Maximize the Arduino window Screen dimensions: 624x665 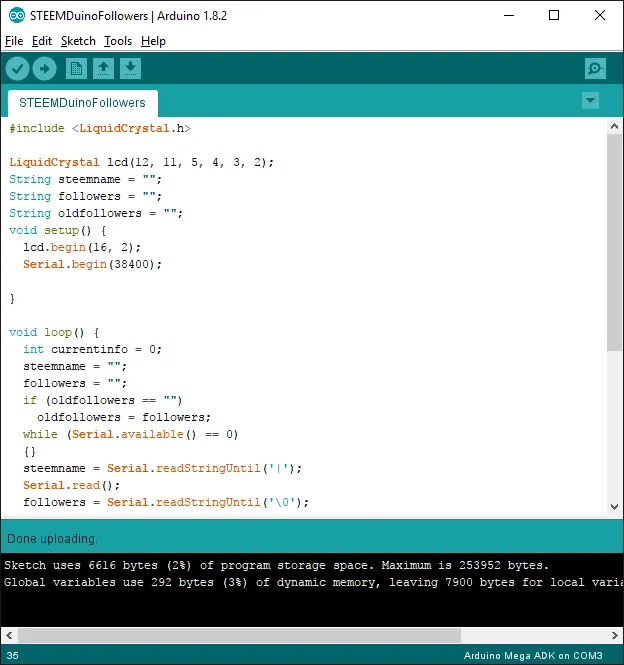[554, 16]
